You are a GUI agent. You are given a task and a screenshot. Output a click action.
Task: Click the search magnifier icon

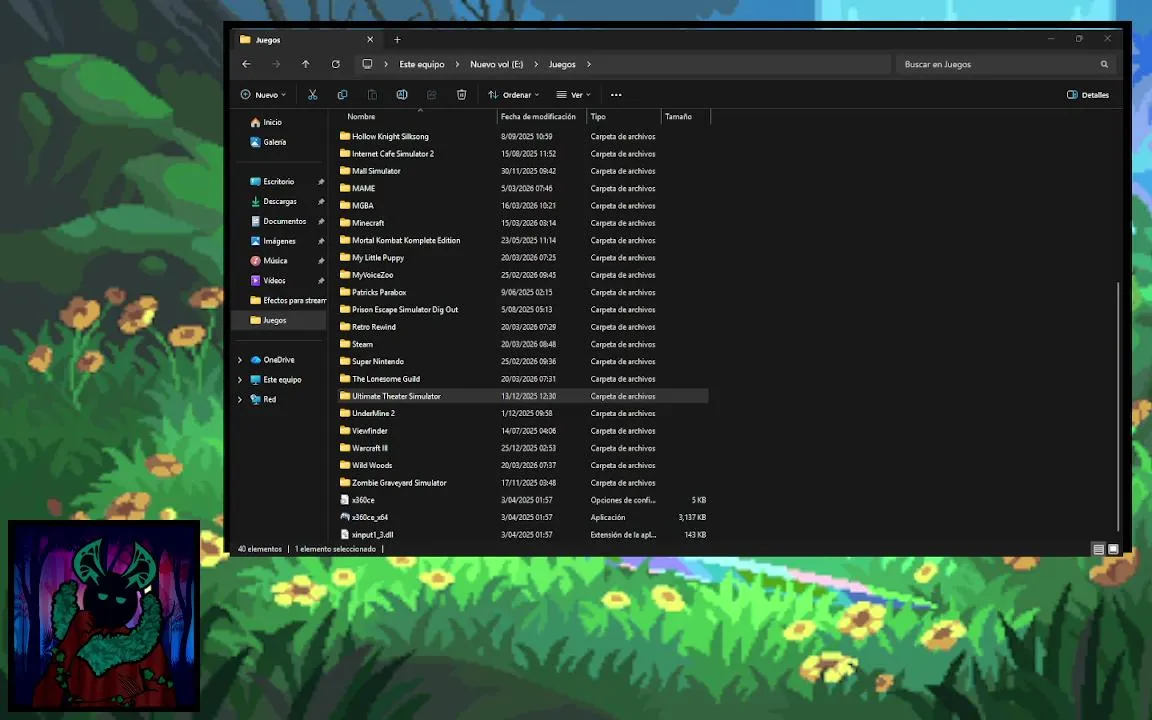pos(1104,65)
